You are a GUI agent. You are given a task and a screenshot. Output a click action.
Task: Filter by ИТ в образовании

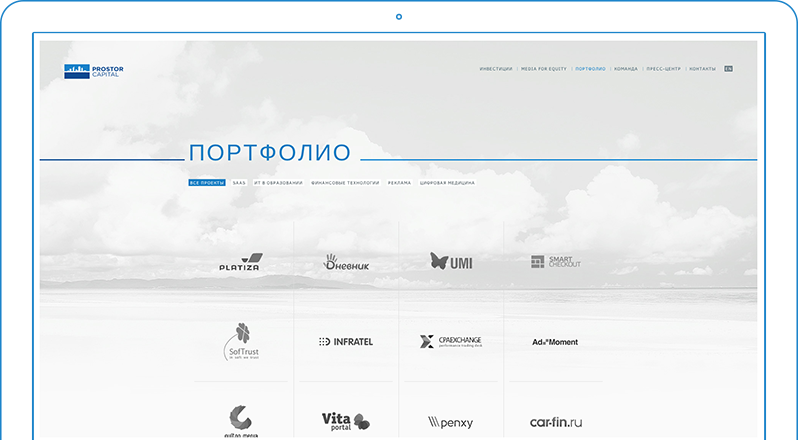[278, 183]
